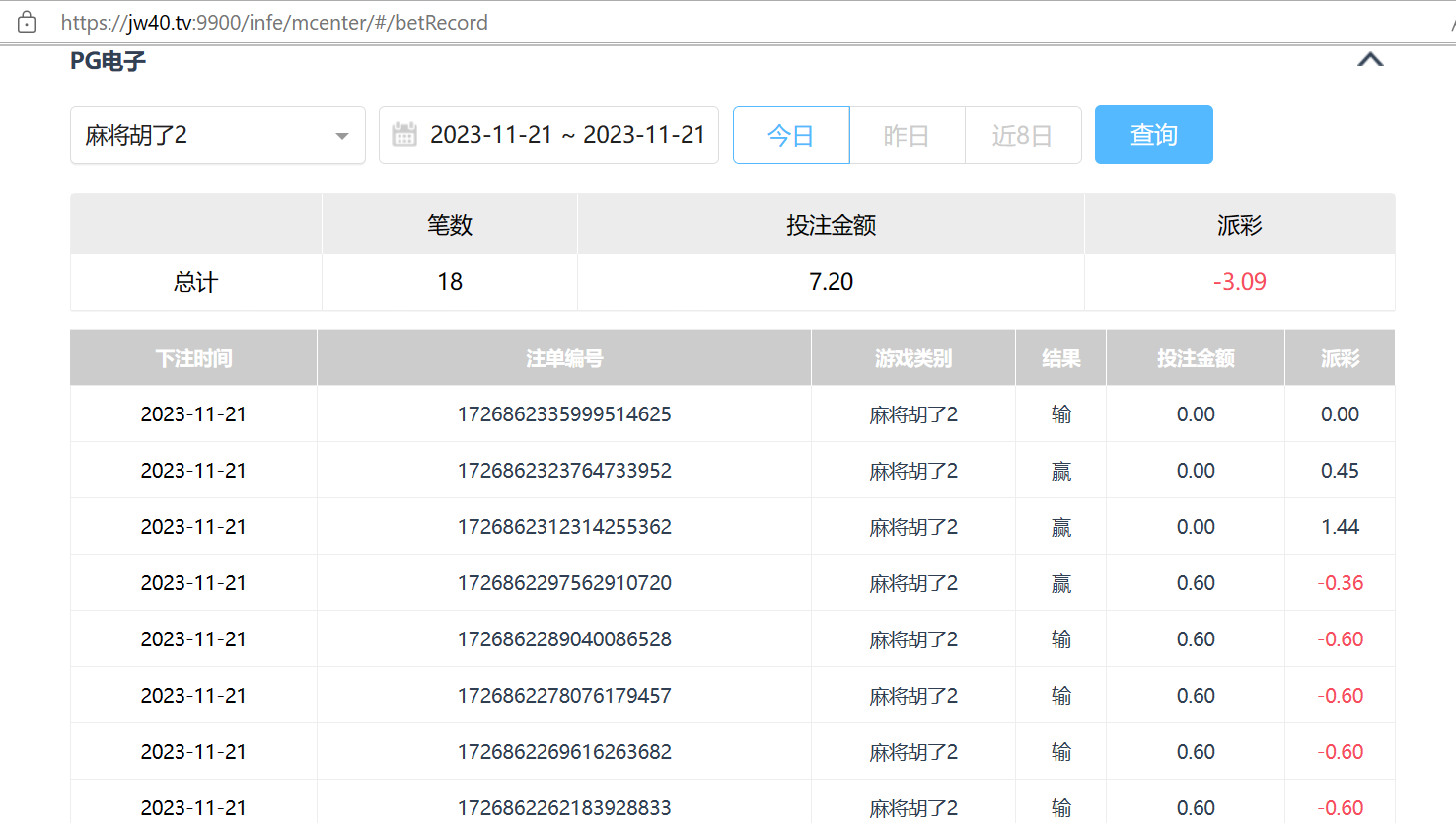Click the 注单编号 column header
The image size is (1456, 823).
pyautogui.click(x=564, y=358)
